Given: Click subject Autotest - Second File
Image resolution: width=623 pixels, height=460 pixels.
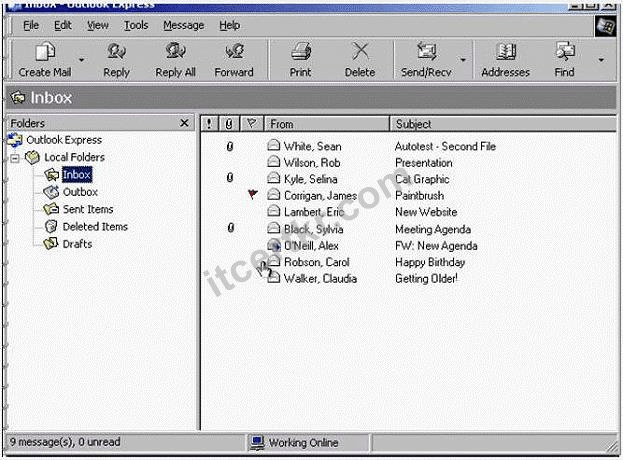Looking at the screenshot, I should pos(445,147).
